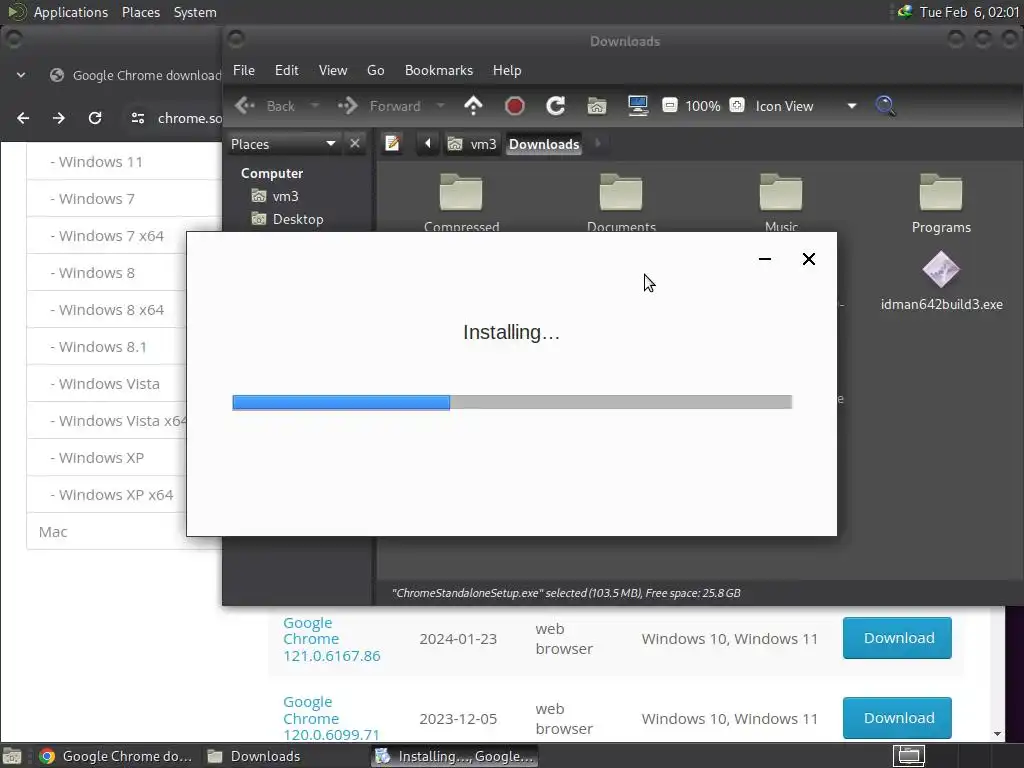This screenshot has width=1024, height=768.
Task: Switch to the Downloads taskbar window button
Action: click(x=253, y=756)
